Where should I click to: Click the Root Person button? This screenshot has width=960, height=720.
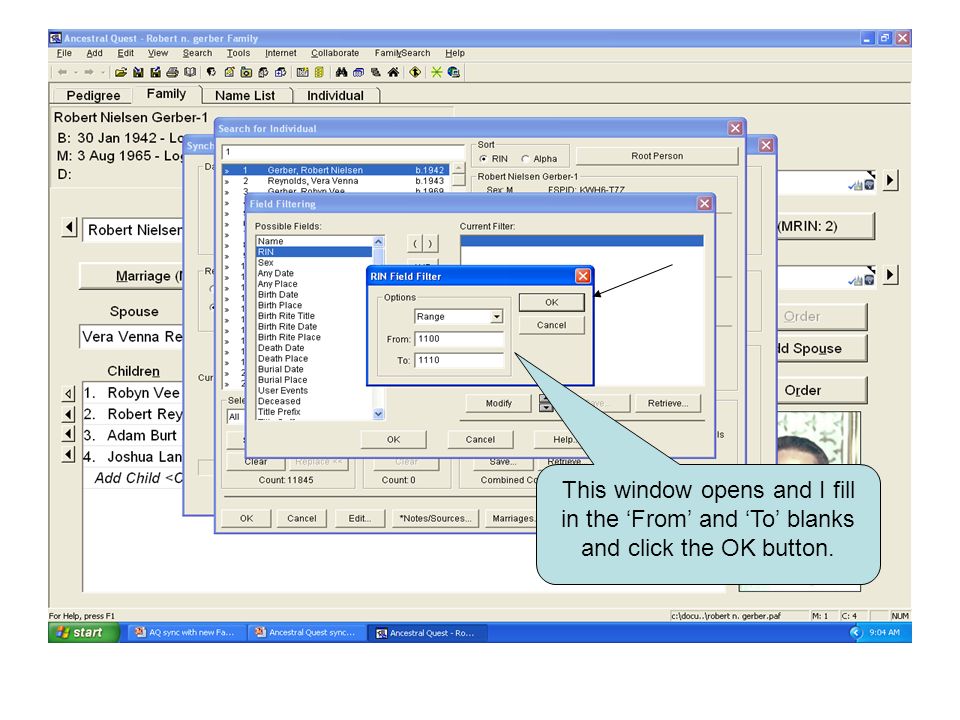click(657, 156)
